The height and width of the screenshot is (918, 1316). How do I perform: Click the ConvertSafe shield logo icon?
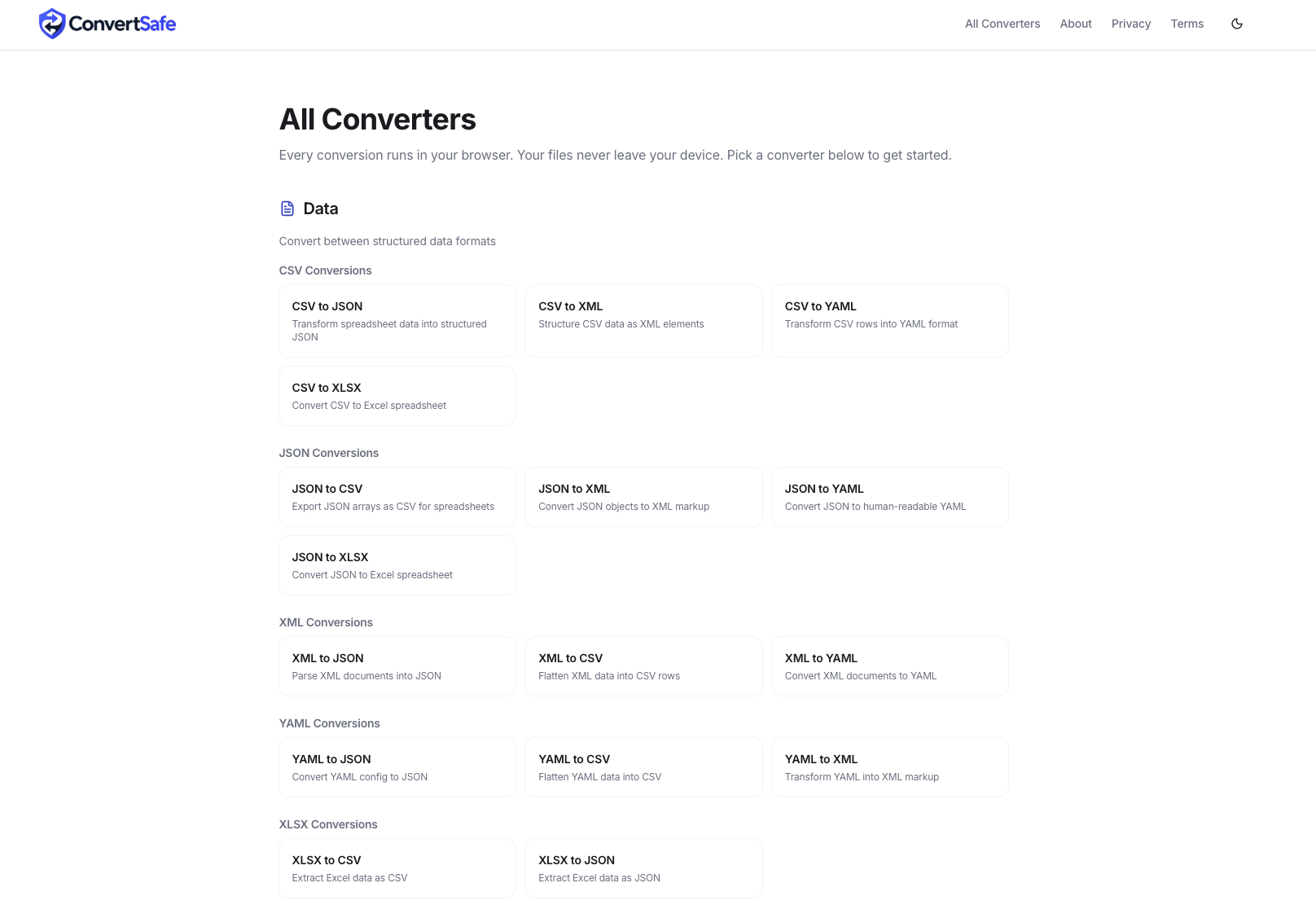point(51,24)
